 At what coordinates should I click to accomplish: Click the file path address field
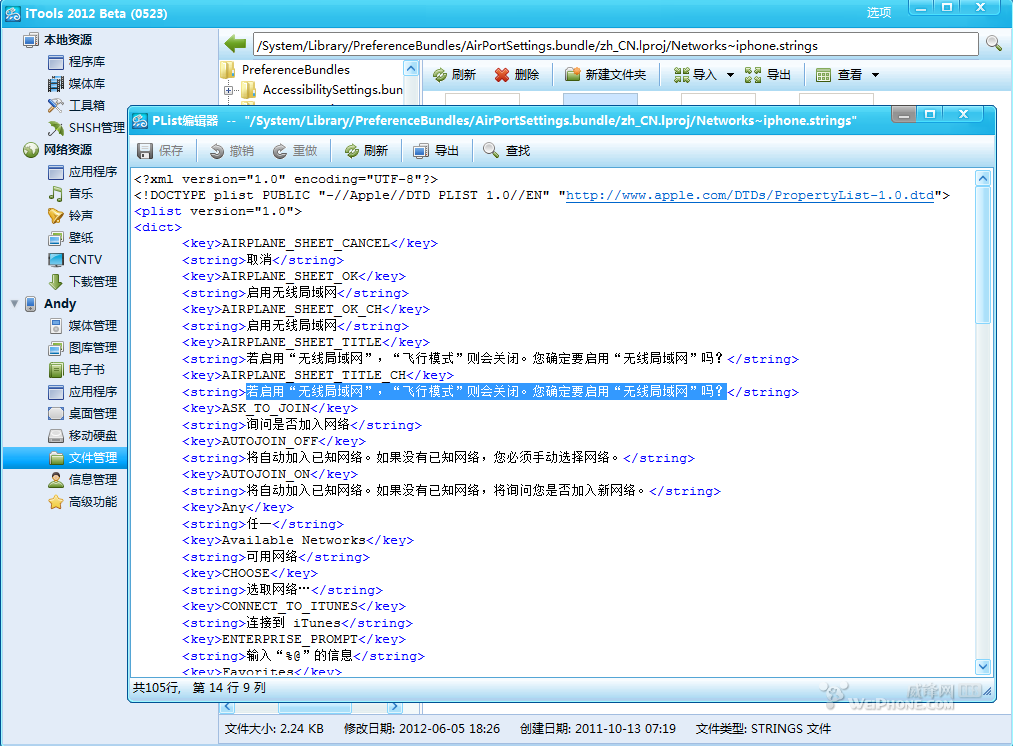[x=615, y=45]
